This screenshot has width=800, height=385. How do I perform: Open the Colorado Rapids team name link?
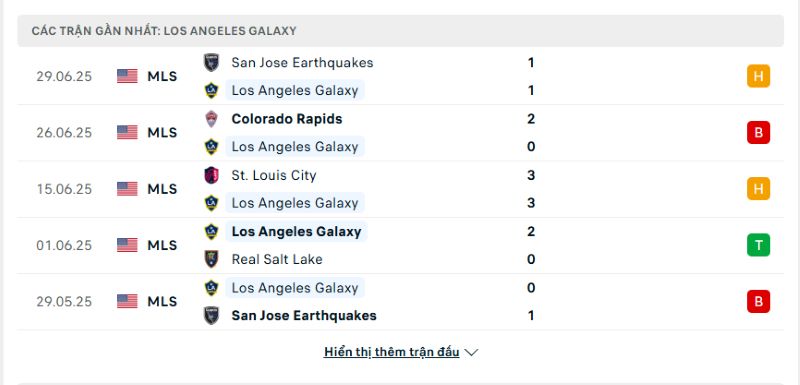point(287,119)
